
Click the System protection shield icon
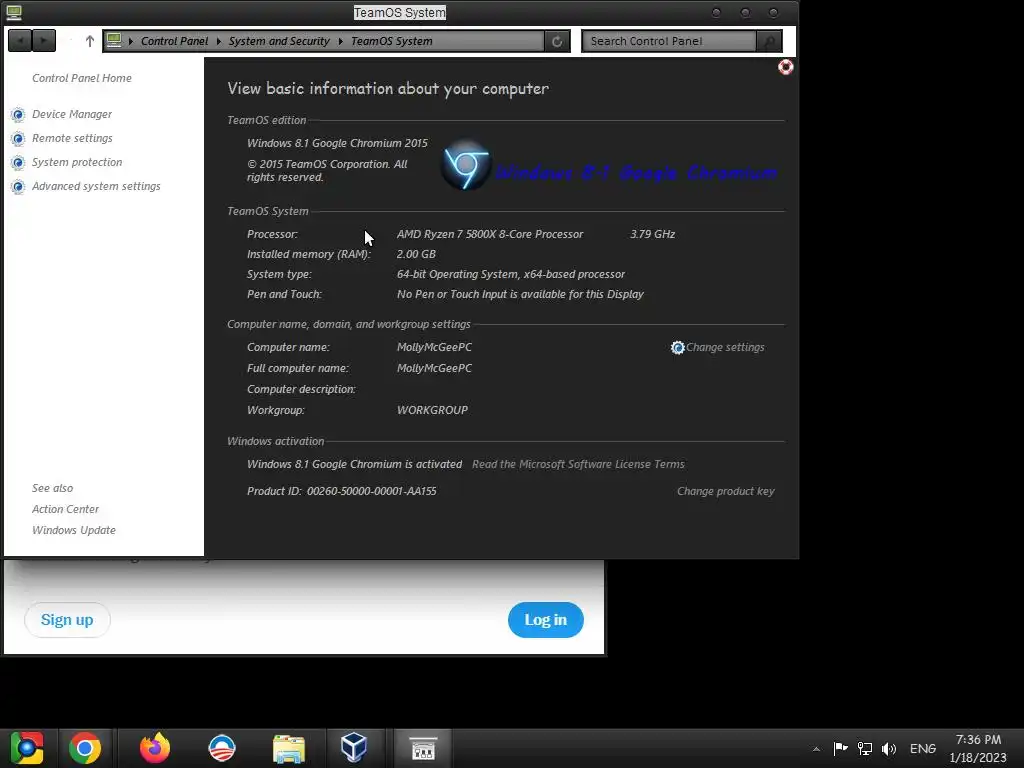coord(18,163)
